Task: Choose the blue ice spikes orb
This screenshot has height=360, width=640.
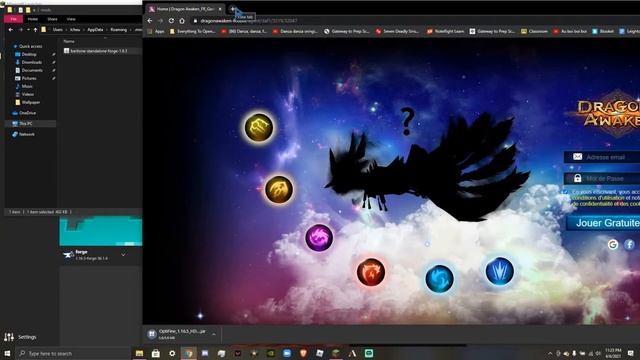Action: click(x=500, y=271)
